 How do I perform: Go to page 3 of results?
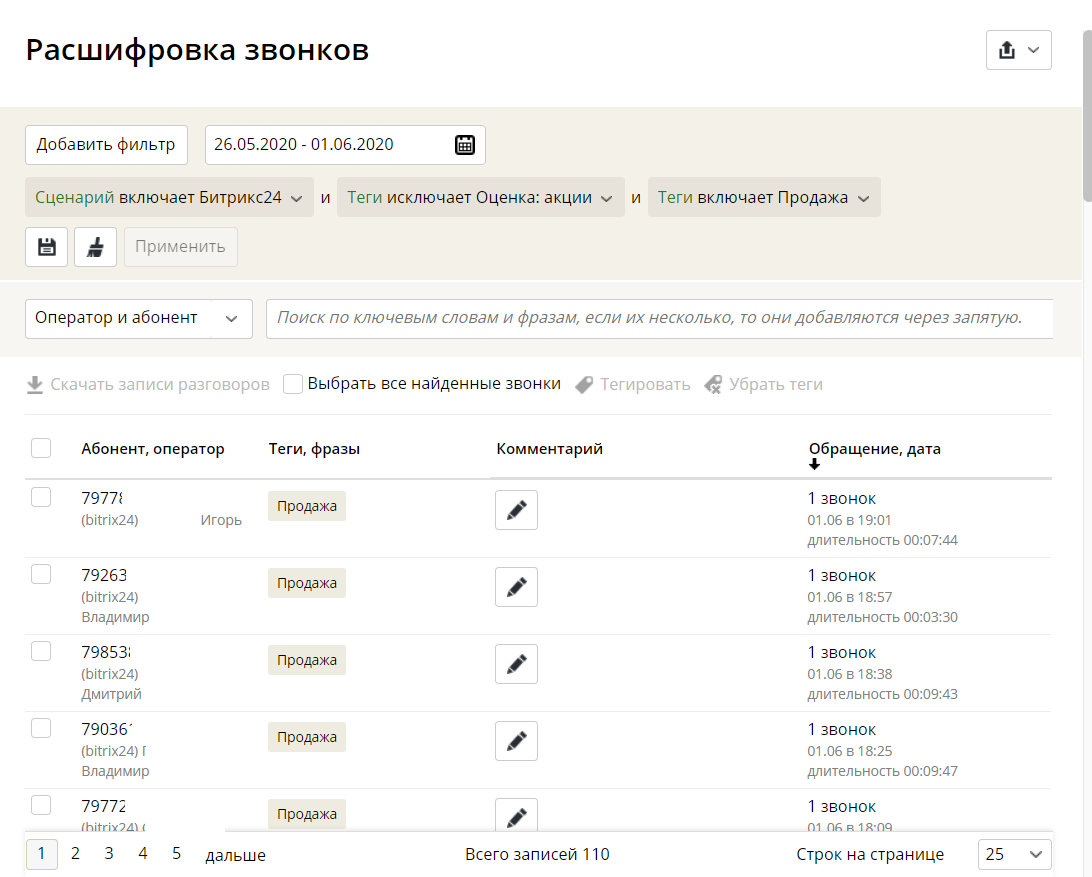(109, 854)
